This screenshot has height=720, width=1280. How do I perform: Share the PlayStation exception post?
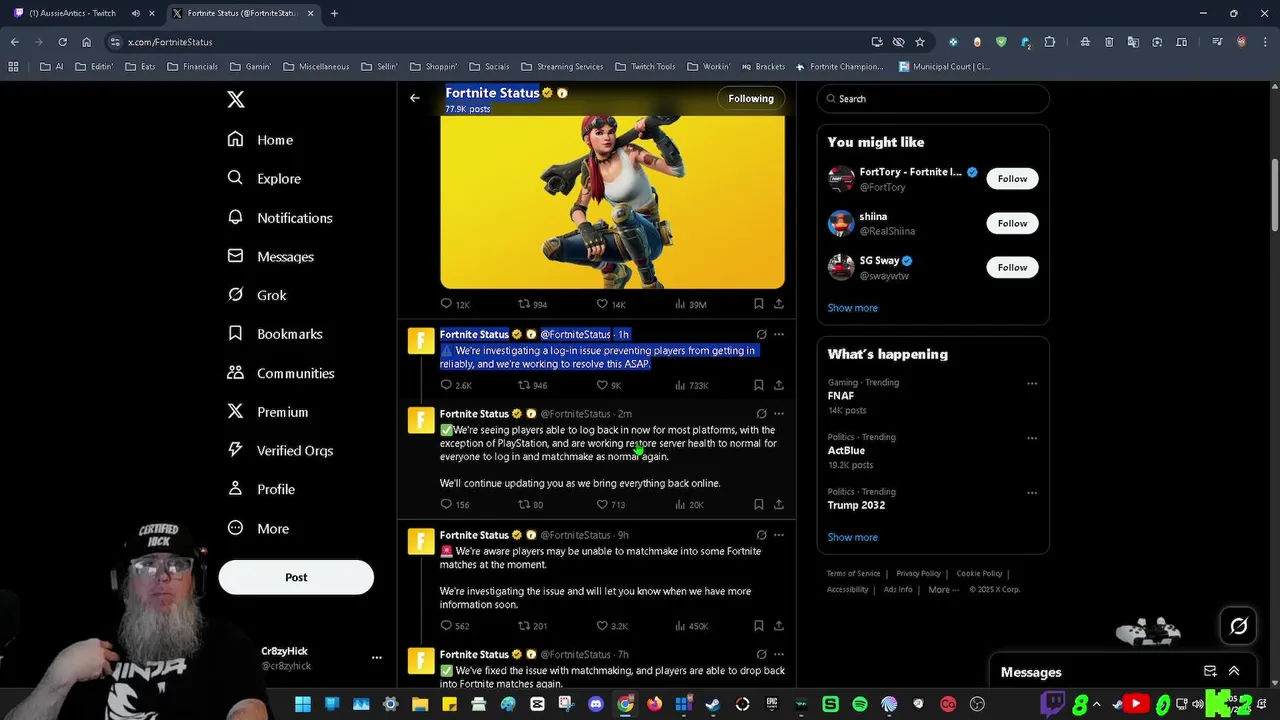(778, 504)
